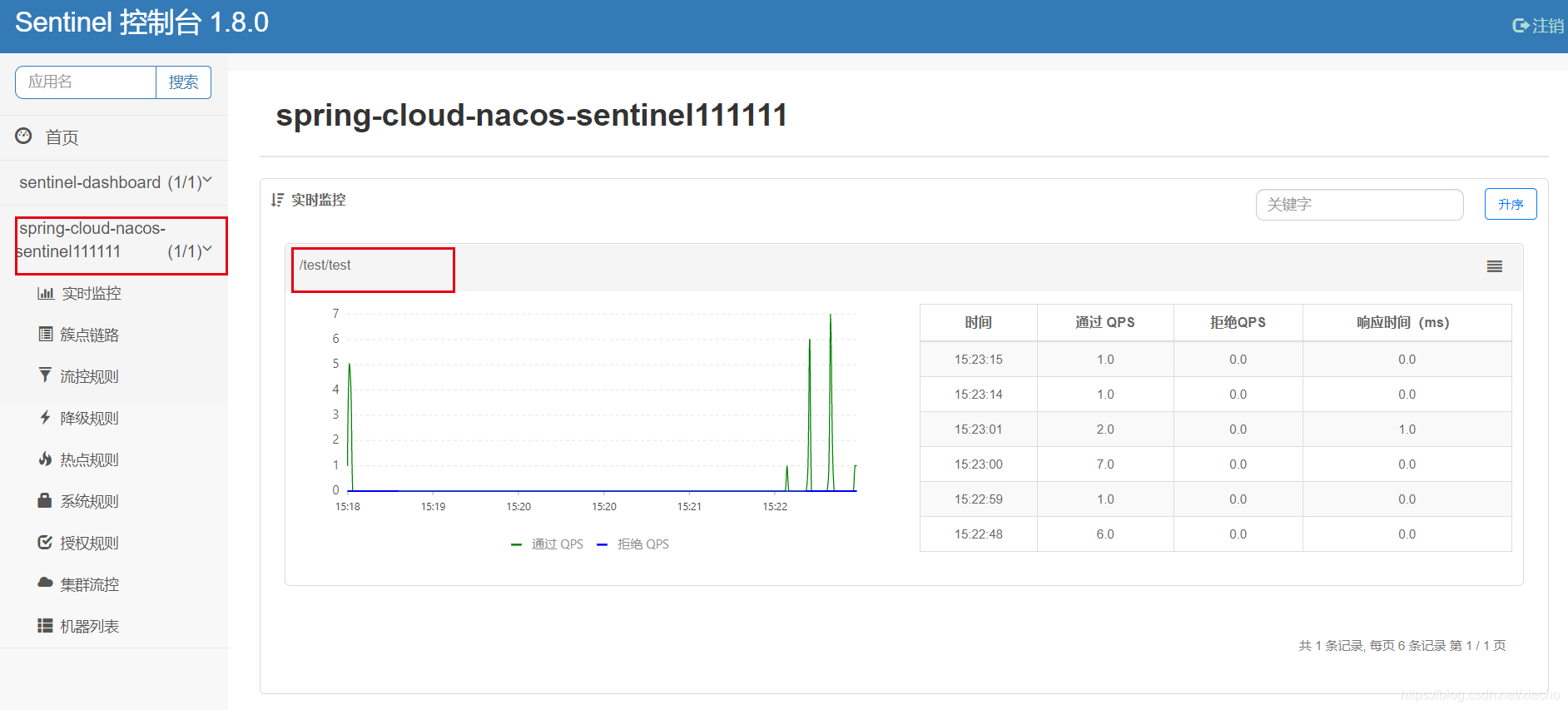Open the chart hamburger menu icon
This screenshot has height=710, width=1568.
(x=1495, y=266)
